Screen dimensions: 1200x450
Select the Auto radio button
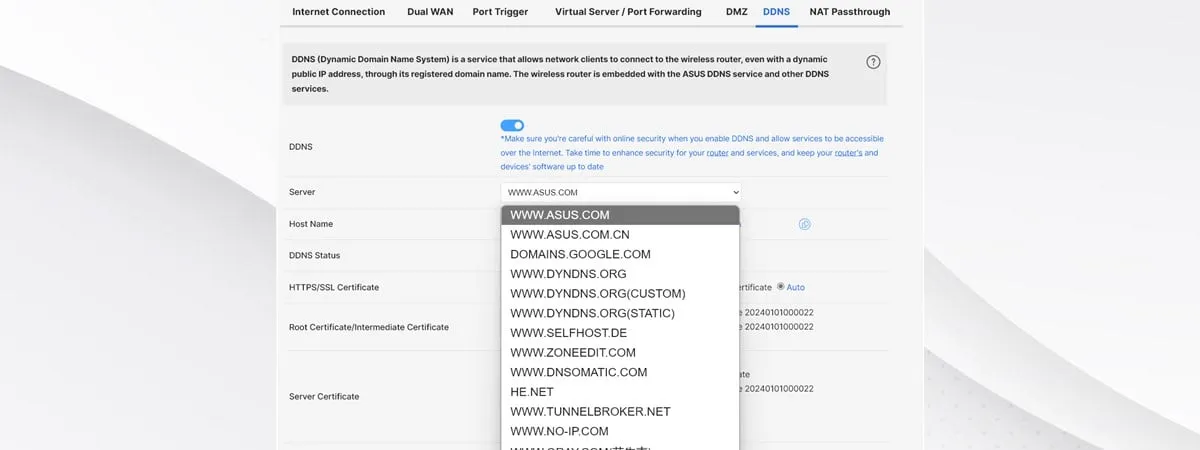coord(781,287)
